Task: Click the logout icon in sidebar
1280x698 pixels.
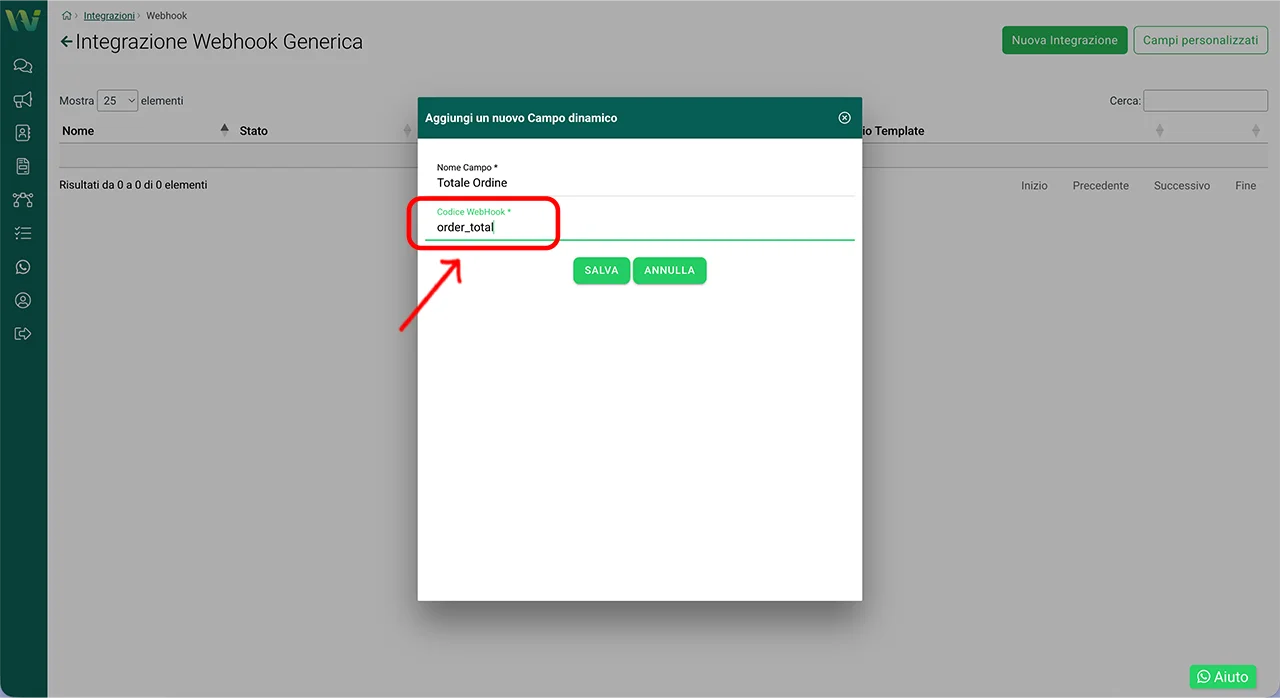Action: pyautogui.click(x=23, y=334)
